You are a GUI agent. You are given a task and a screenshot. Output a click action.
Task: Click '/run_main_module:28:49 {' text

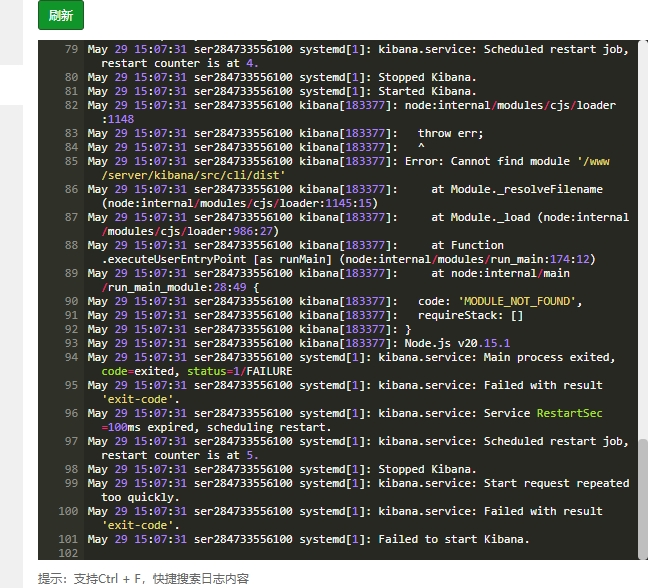pyautogui.click(x=180, y=287)
